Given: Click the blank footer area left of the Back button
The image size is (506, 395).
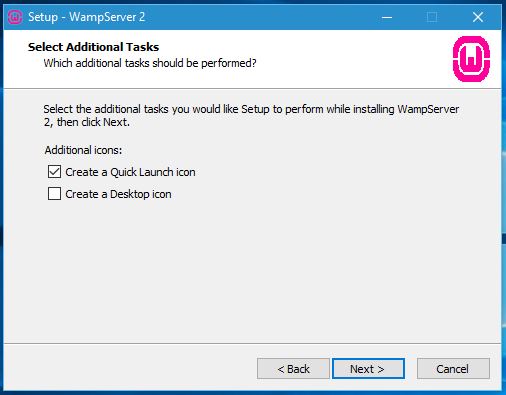Looking at the screenshot, I should 130,369.
